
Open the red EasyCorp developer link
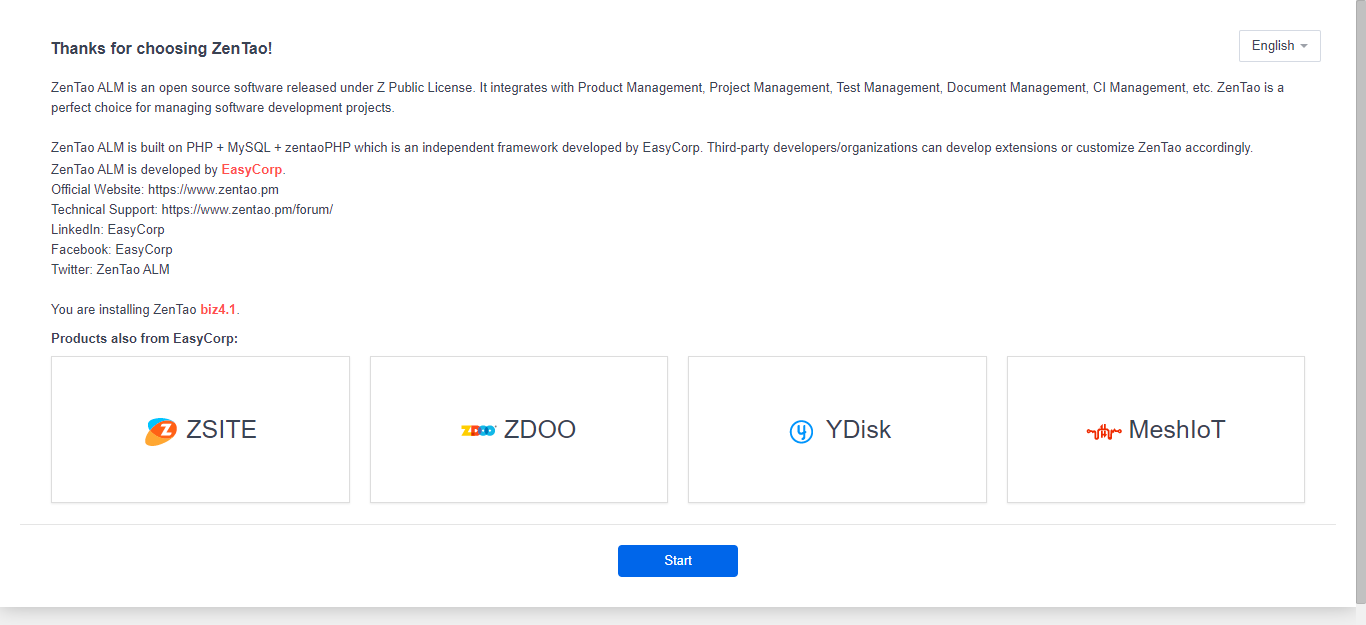[252, 170]
